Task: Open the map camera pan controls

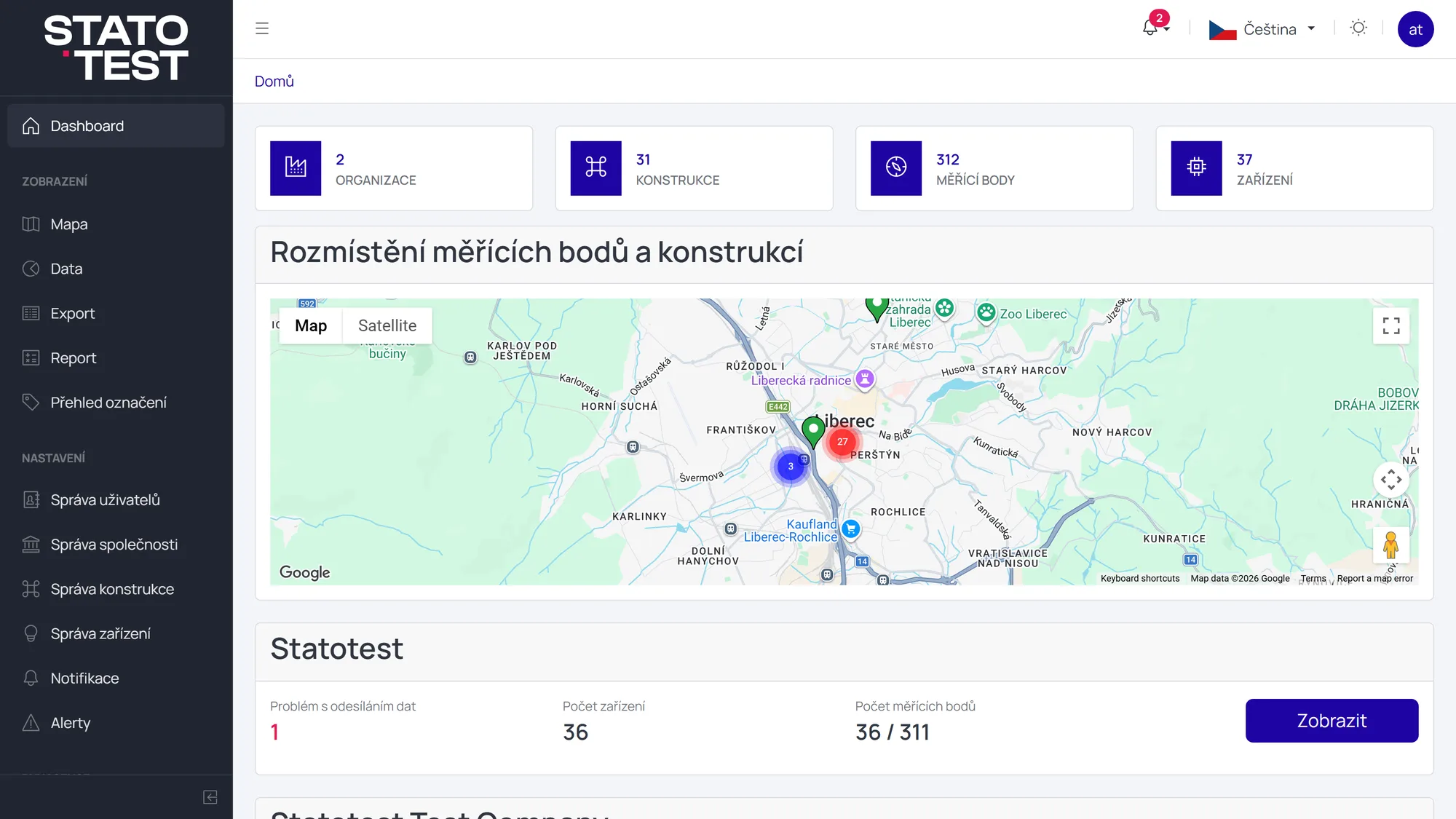Action: click(x=1391, y=480)
